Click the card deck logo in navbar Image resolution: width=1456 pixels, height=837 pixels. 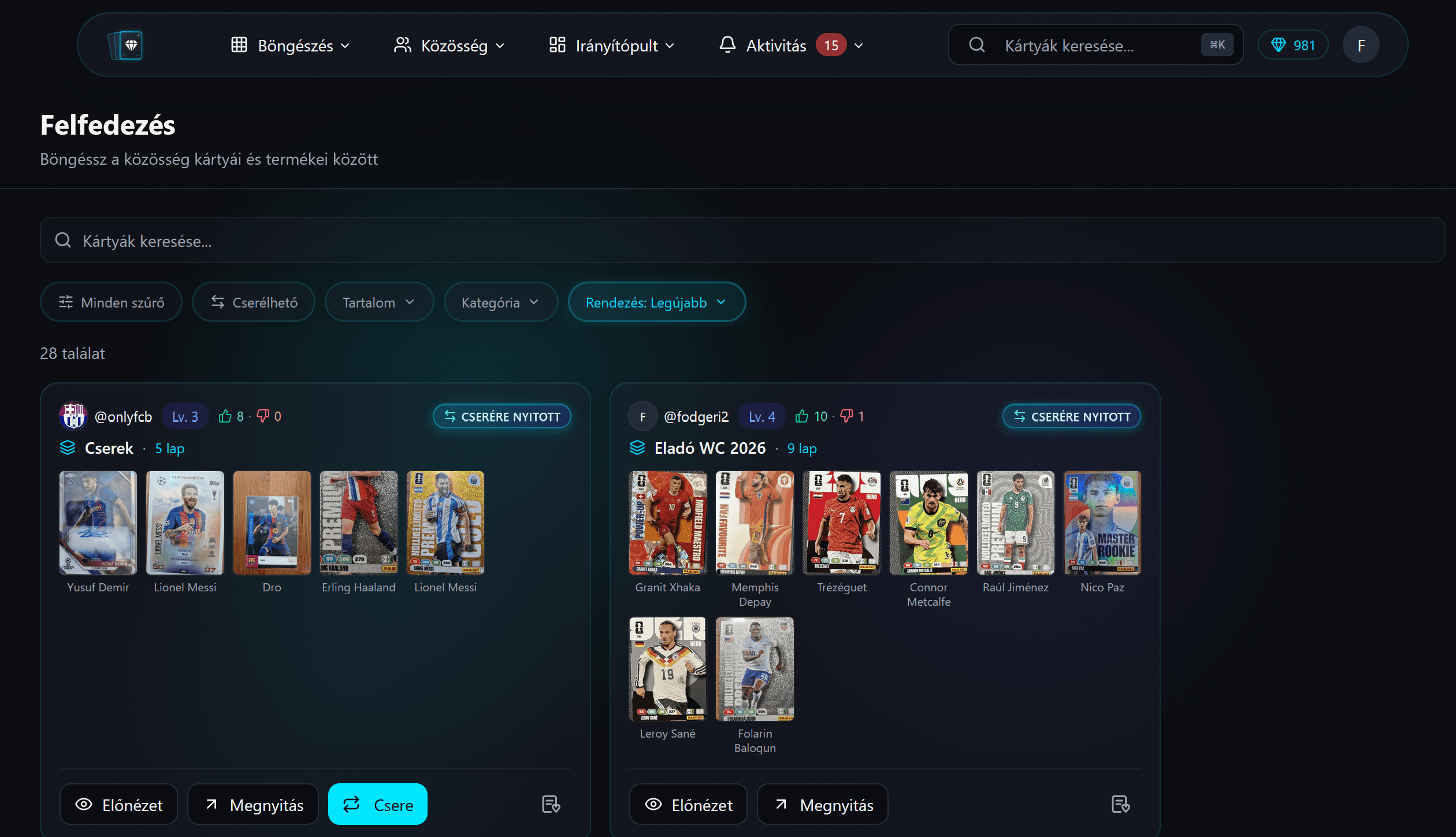(125, 45)
